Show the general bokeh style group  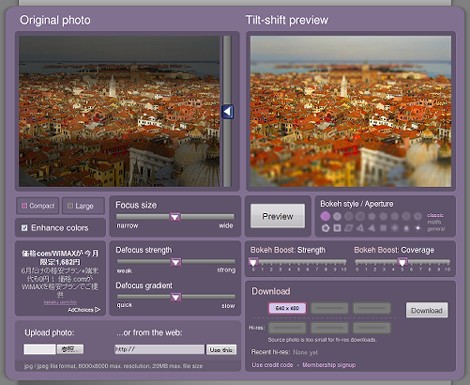click(x=436, y=229)
